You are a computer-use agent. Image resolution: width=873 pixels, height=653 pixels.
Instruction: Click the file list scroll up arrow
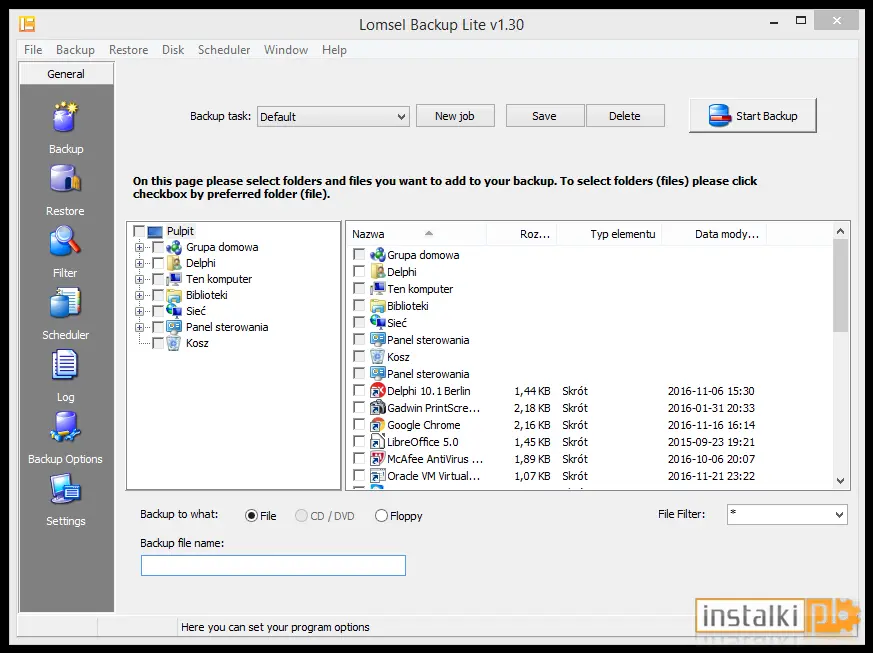click(x=841, y=231)
